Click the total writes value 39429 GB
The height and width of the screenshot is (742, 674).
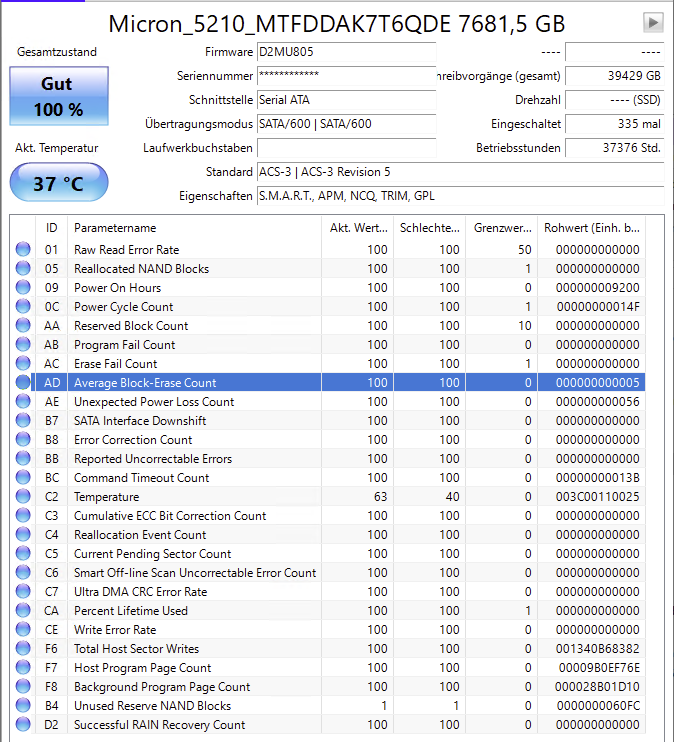point(615,76)
